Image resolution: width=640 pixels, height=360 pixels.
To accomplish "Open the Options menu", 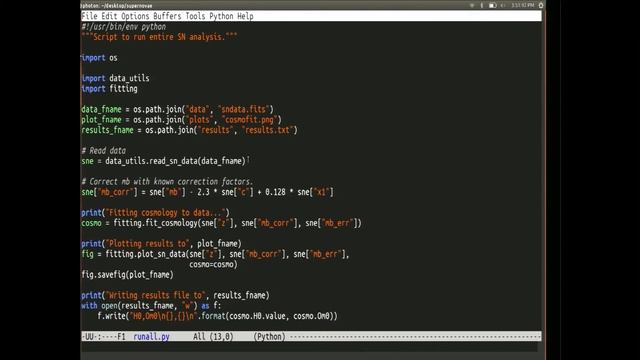I will tap(135, 16).
